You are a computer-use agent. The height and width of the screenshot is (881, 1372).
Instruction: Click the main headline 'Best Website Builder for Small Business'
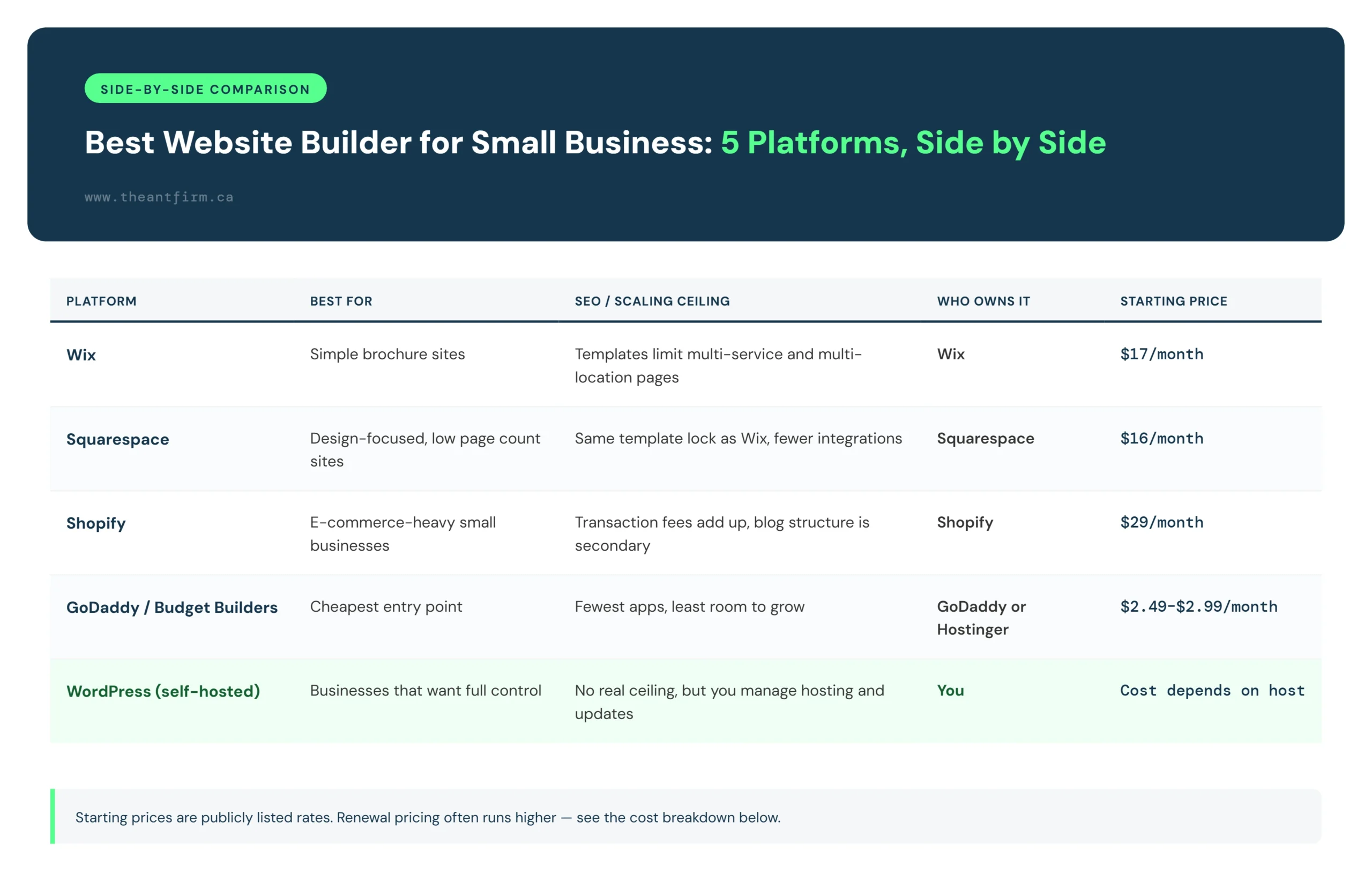click(x=398, y=142)
